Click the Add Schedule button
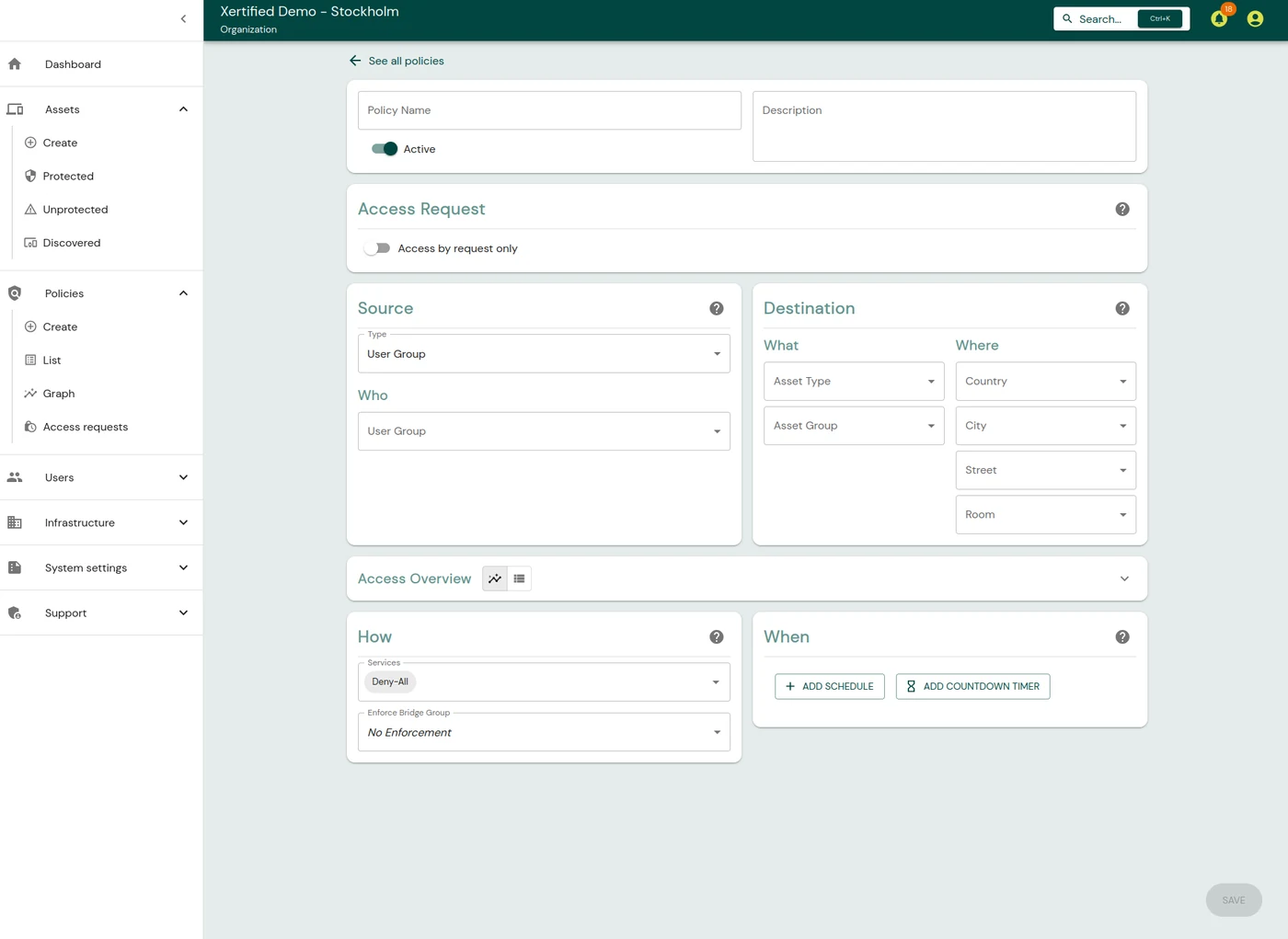Screen dimensions: 1288x939 click(830, 686)
